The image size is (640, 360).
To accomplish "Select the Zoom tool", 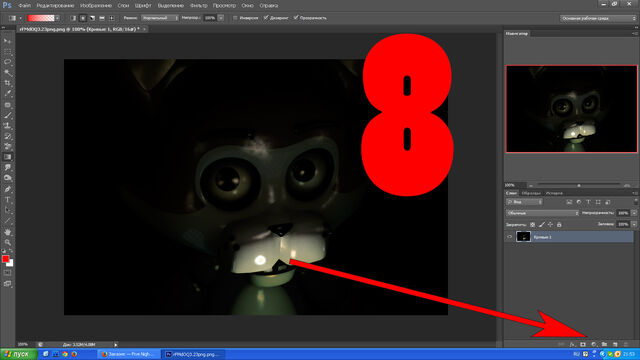I will [x=7, y=242].
